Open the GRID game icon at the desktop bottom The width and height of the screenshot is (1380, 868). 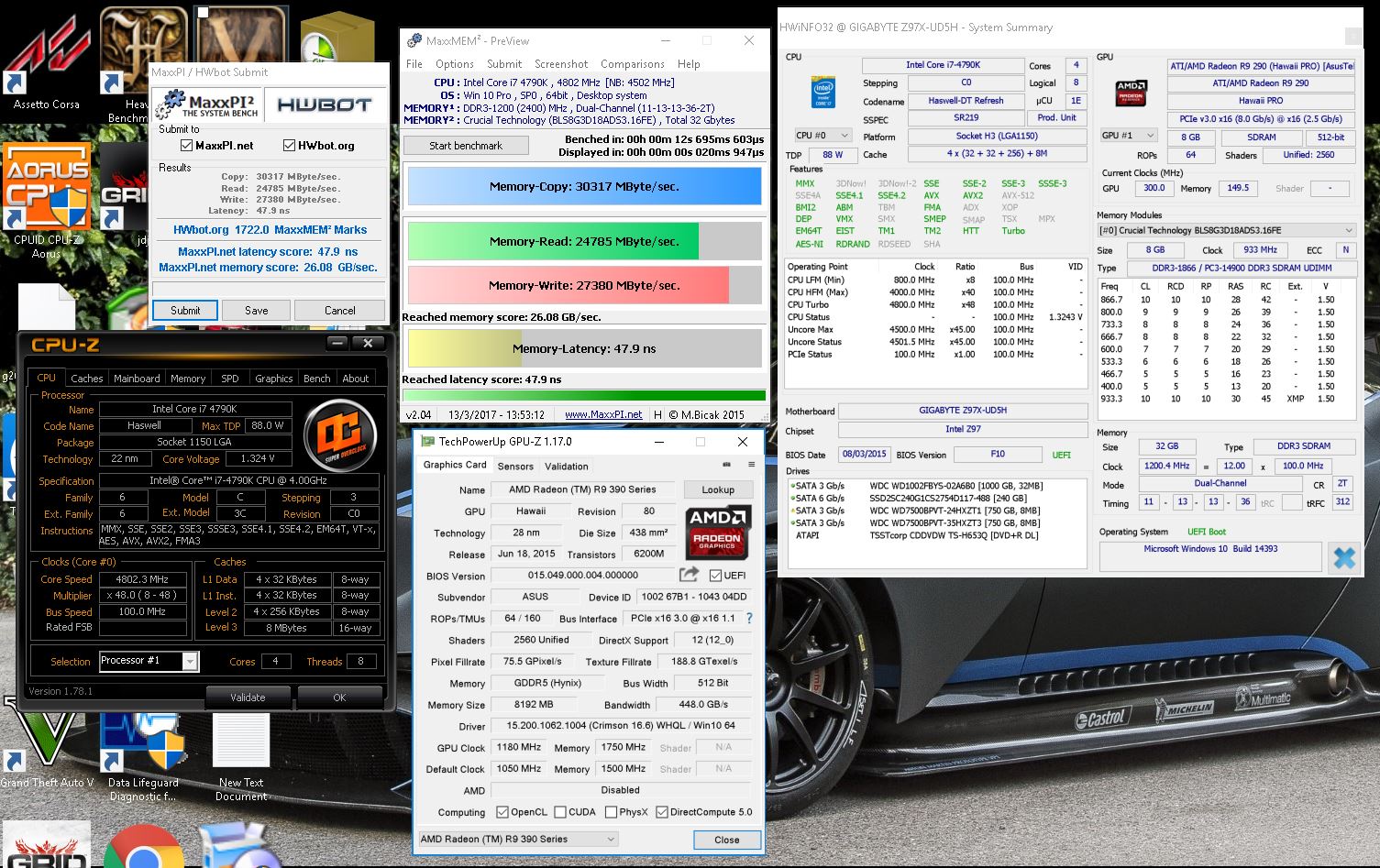click(46, 845)
